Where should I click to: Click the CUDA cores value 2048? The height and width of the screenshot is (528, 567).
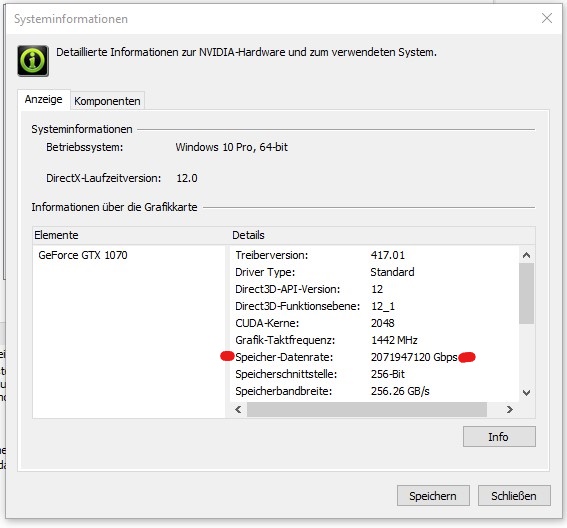pos(383,323)
